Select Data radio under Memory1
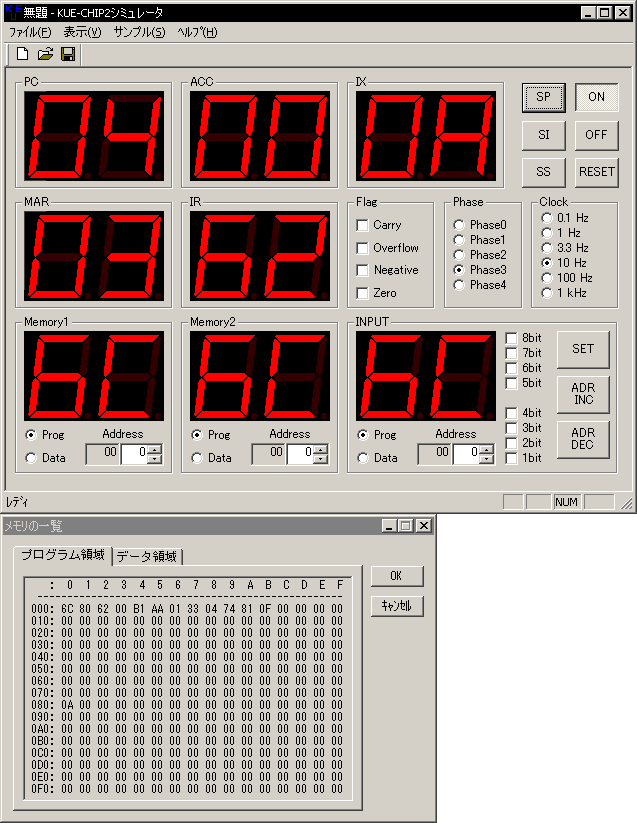This screenshot has height=823, width=637. (31, 458)
